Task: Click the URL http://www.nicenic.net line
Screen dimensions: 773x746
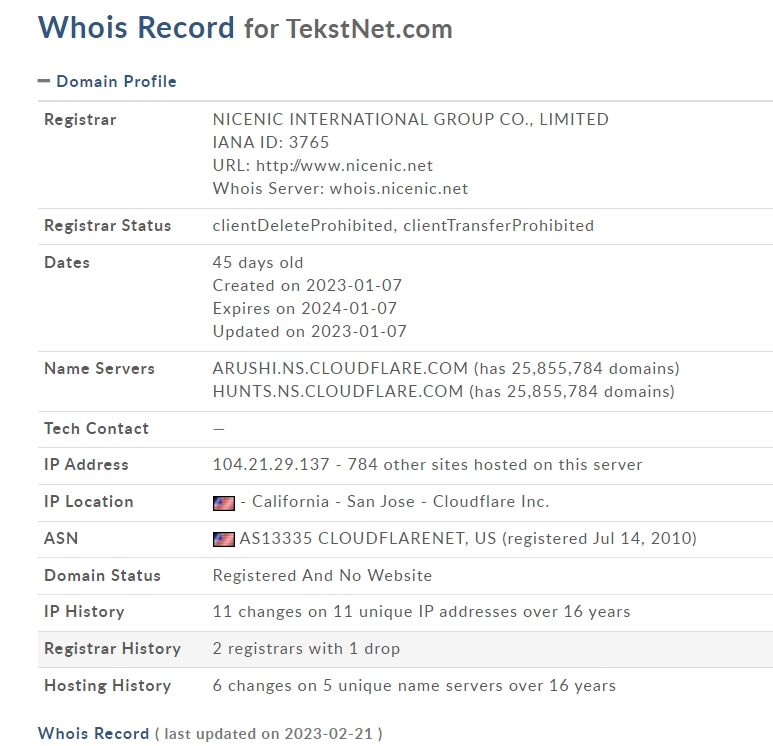Action: click(322, 166)
